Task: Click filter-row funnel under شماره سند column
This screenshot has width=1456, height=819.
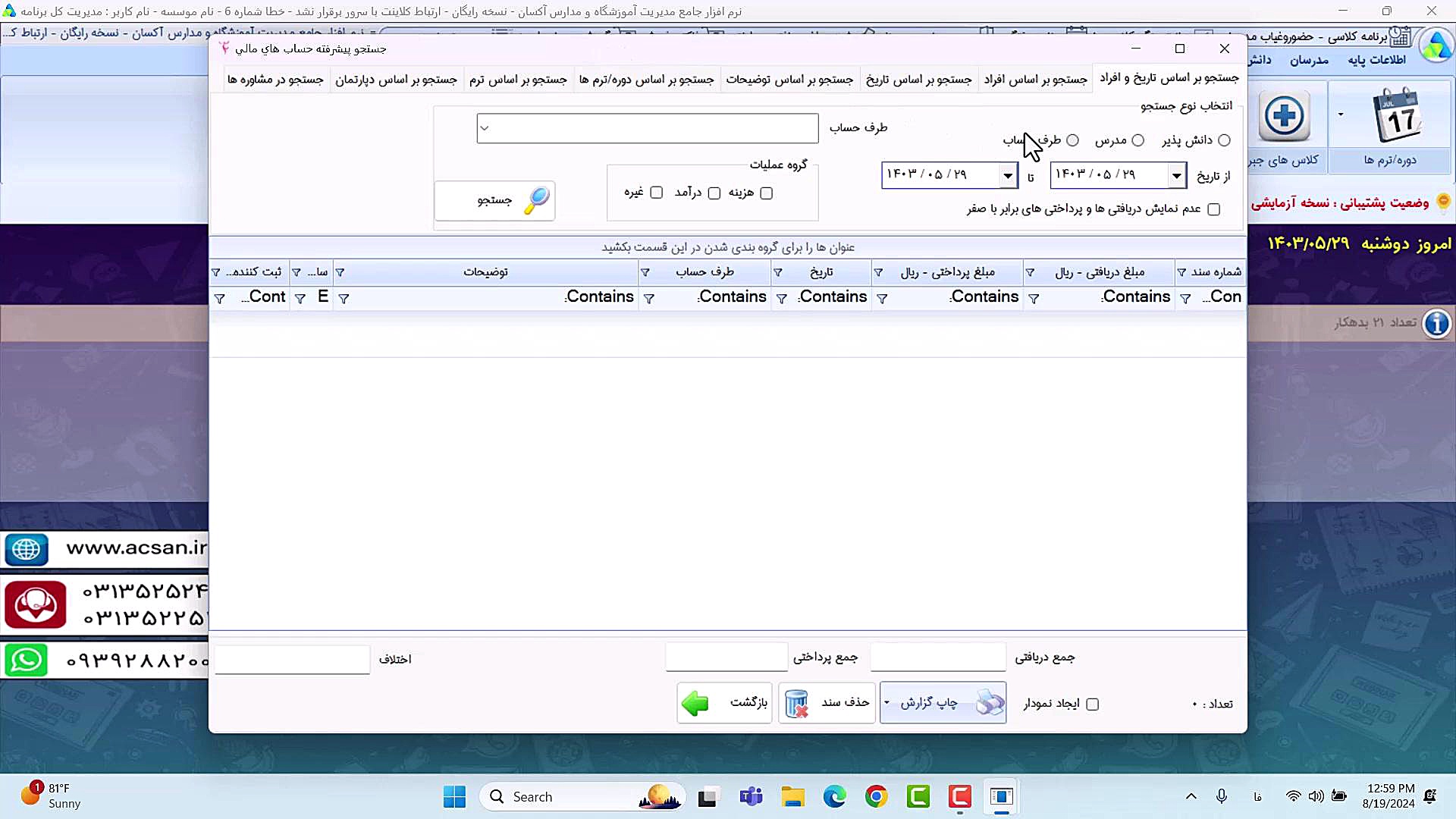Action: pos(1185,299)
